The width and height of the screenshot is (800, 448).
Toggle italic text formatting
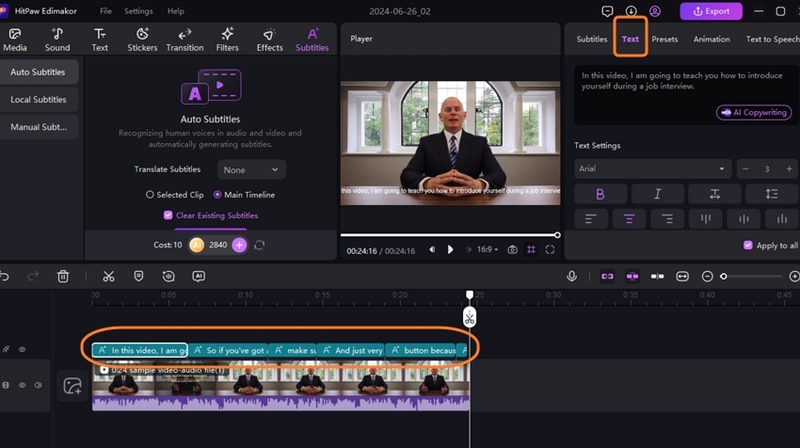click(658, 194)
